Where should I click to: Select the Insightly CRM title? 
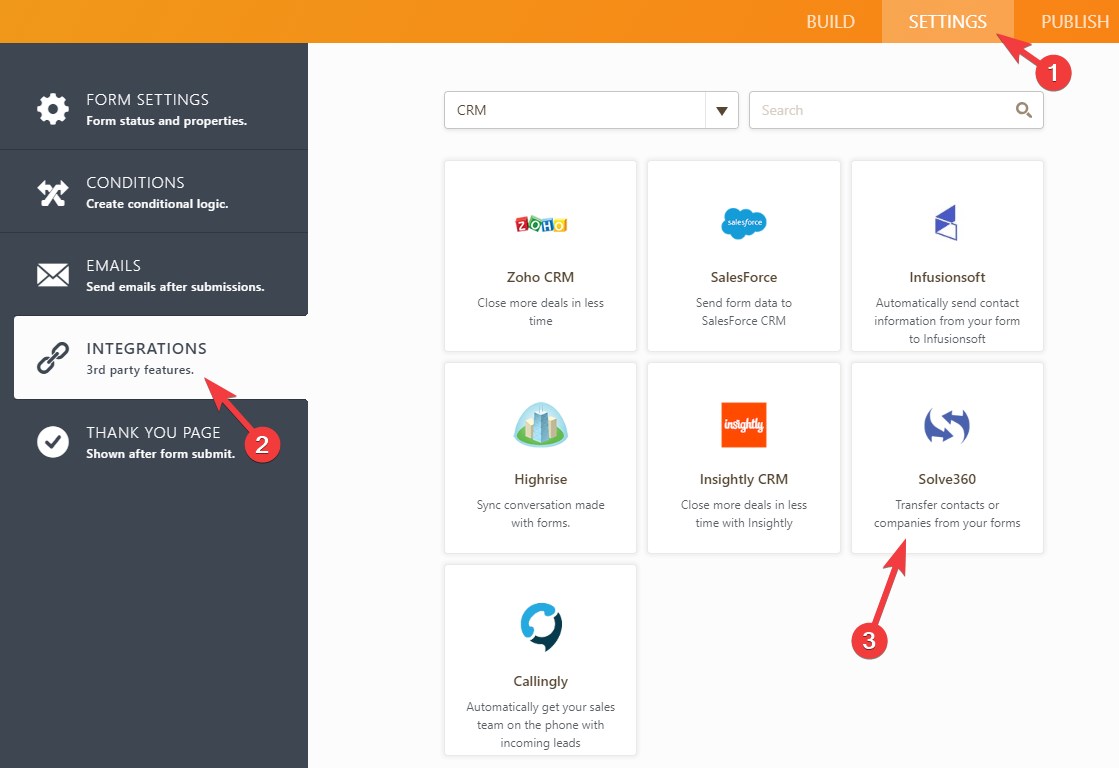coord(744,479)
